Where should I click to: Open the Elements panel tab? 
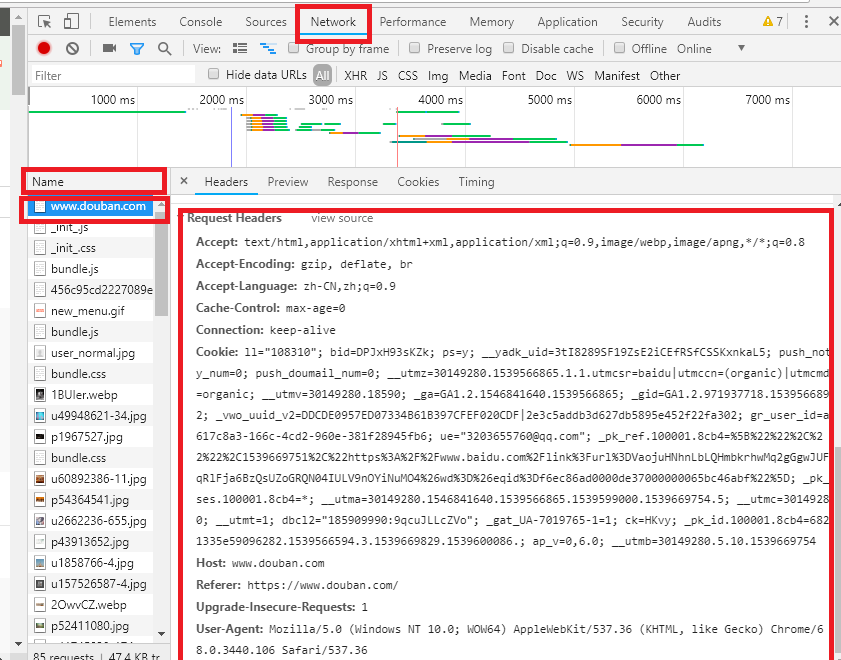coord(132,21)
